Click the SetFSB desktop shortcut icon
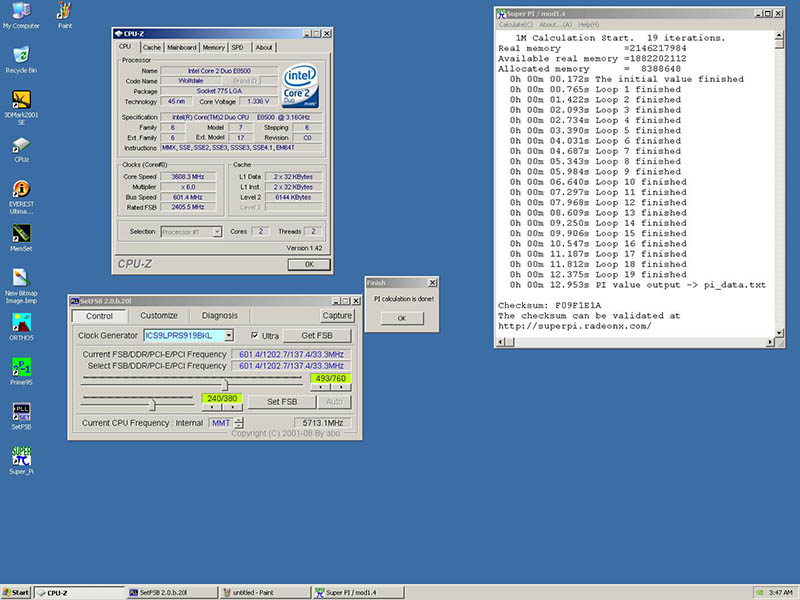Viewport: 800px width, 600px height. point(21,416)
